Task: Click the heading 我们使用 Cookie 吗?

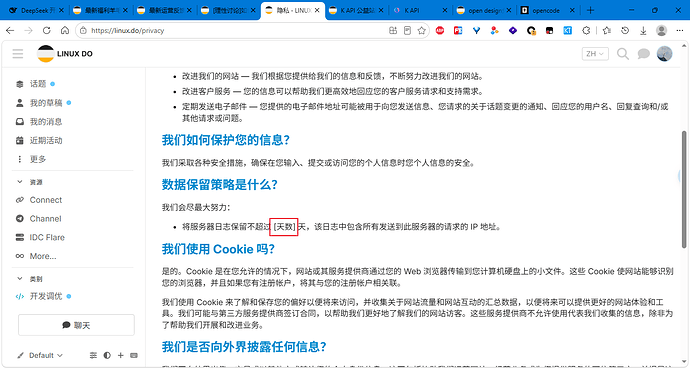Action: pos(218,249)
